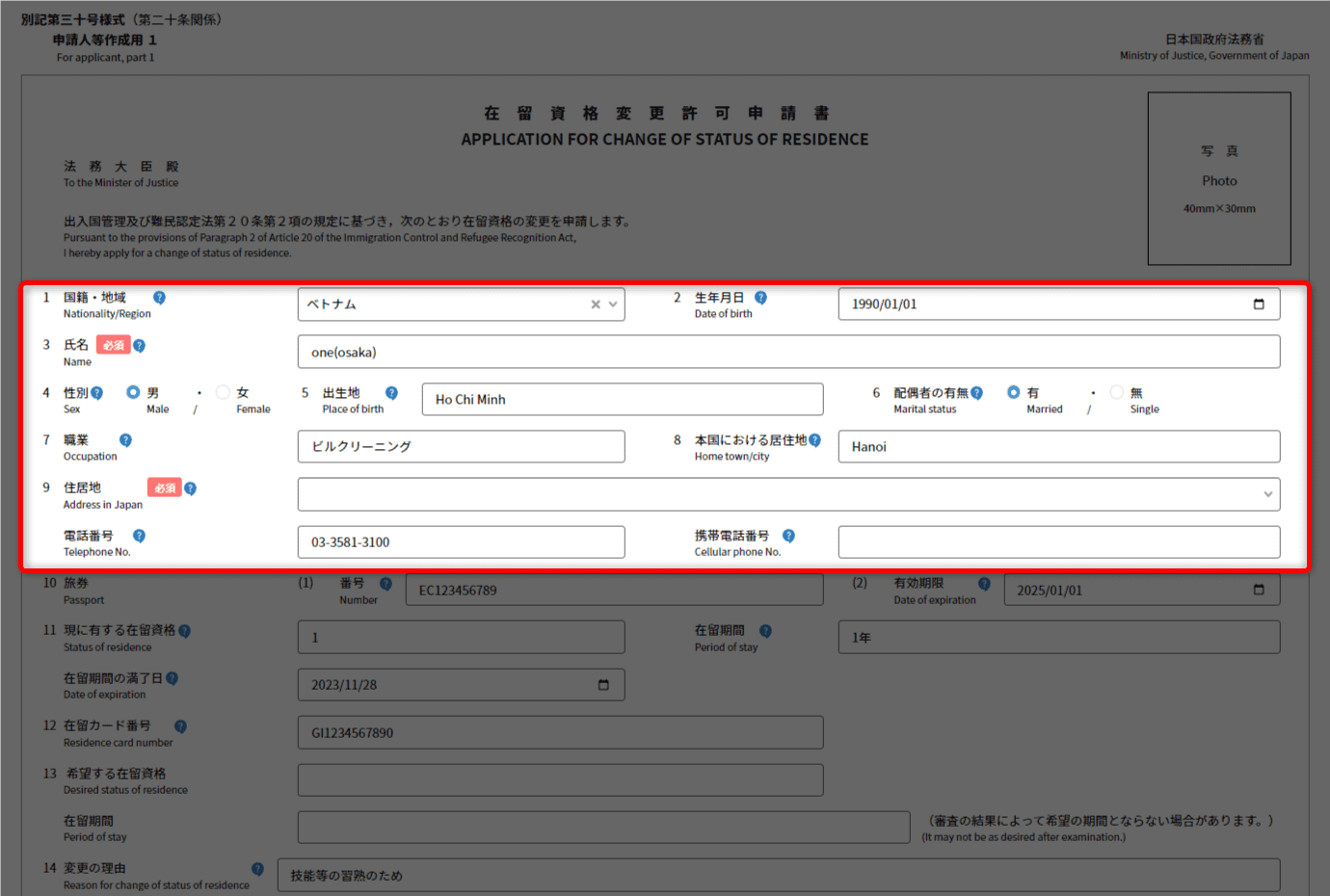Open the calendar picker for passport expiration date
This screenshot has height=896, width=1330.
tap(1258, 590)
